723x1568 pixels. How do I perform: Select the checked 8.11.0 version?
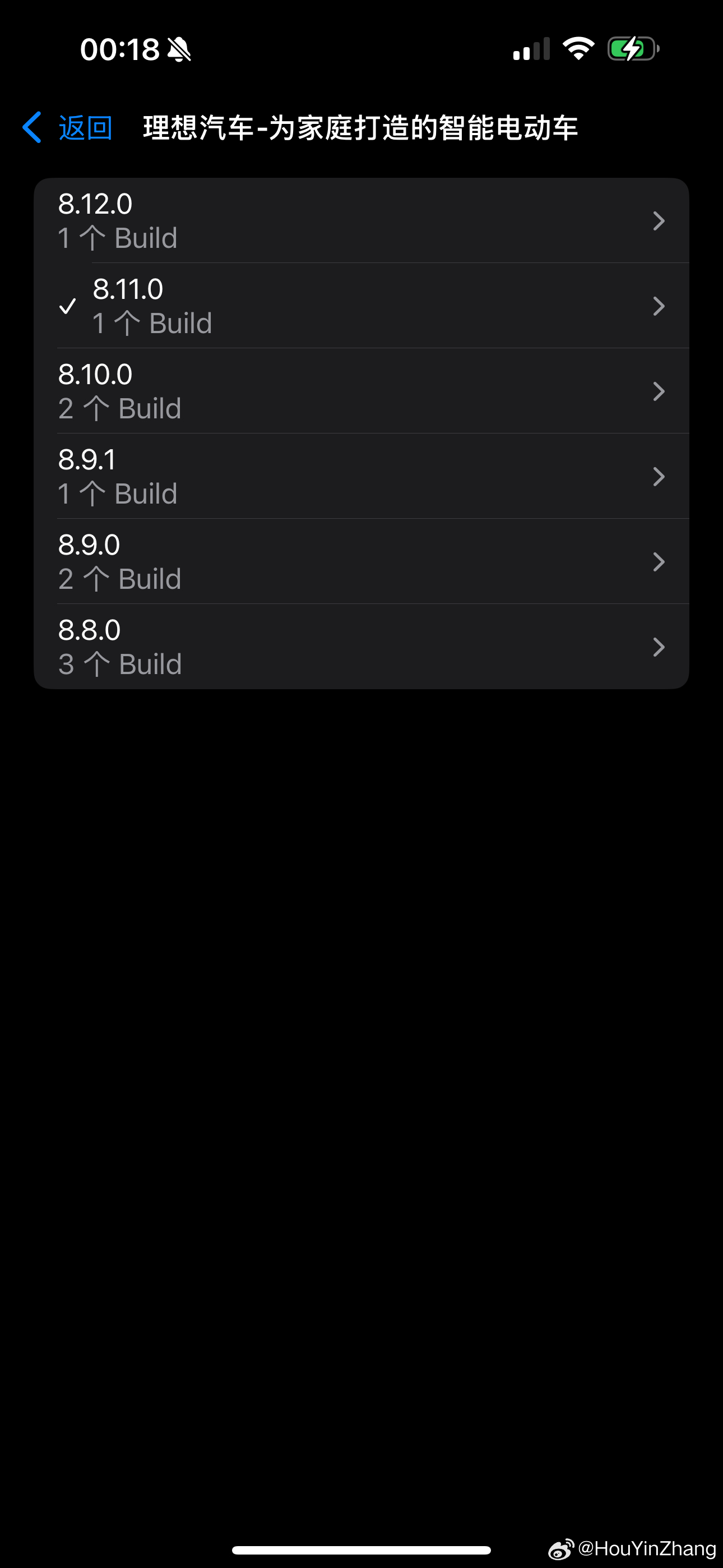tap(361, 306)
